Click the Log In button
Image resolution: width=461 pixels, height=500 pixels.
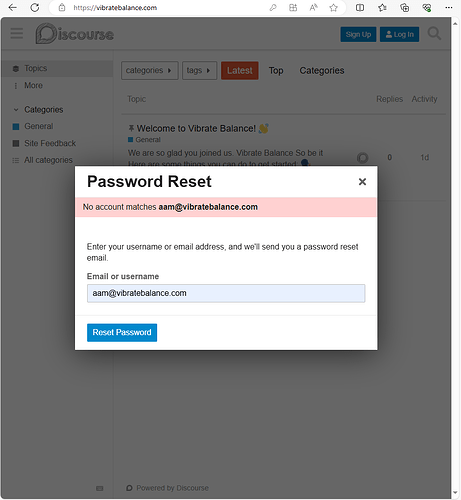coord(399,34)
